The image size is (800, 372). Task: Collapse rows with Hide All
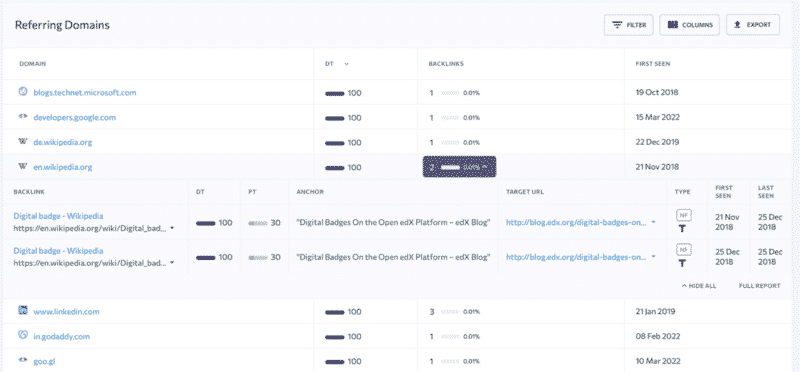point(699,286)
